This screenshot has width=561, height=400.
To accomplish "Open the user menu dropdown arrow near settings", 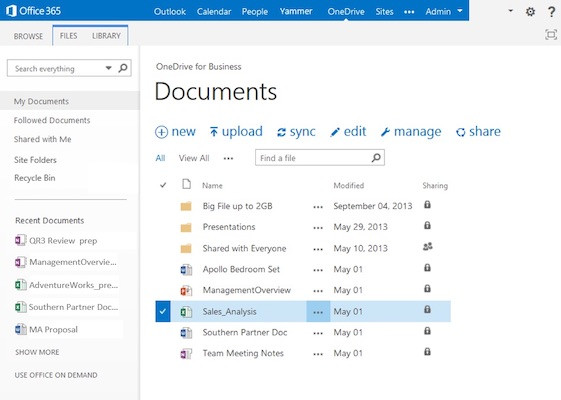I will (x=511, y=11).
